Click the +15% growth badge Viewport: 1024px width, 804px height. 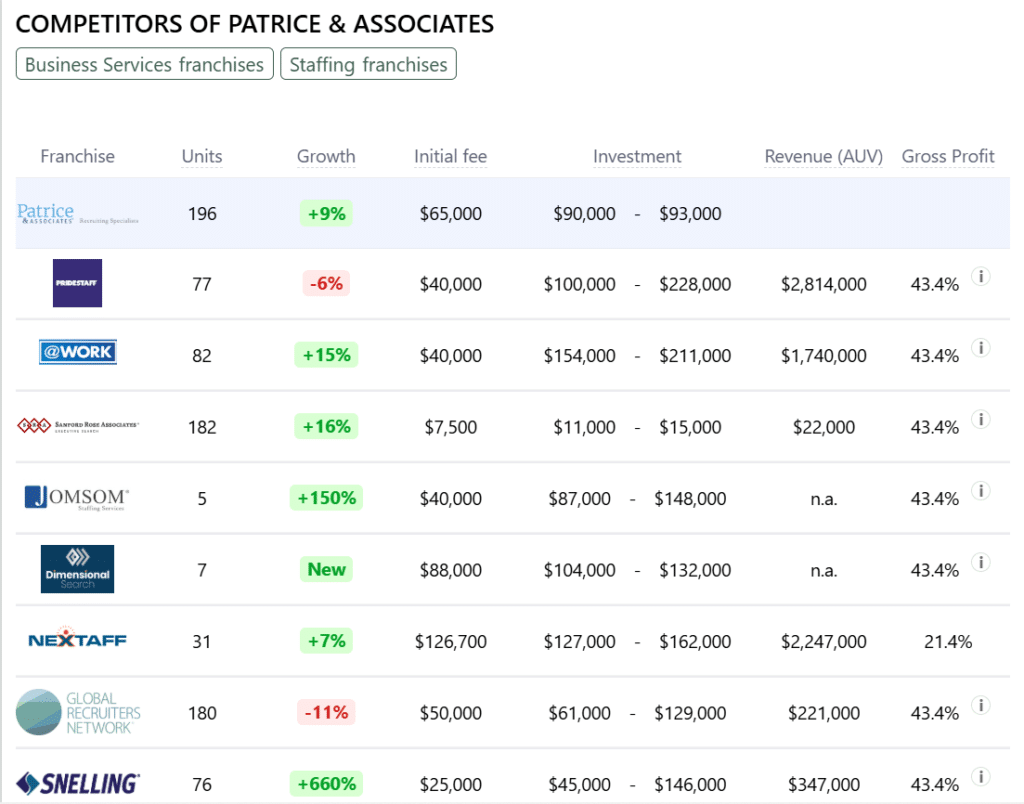point(326,355)
